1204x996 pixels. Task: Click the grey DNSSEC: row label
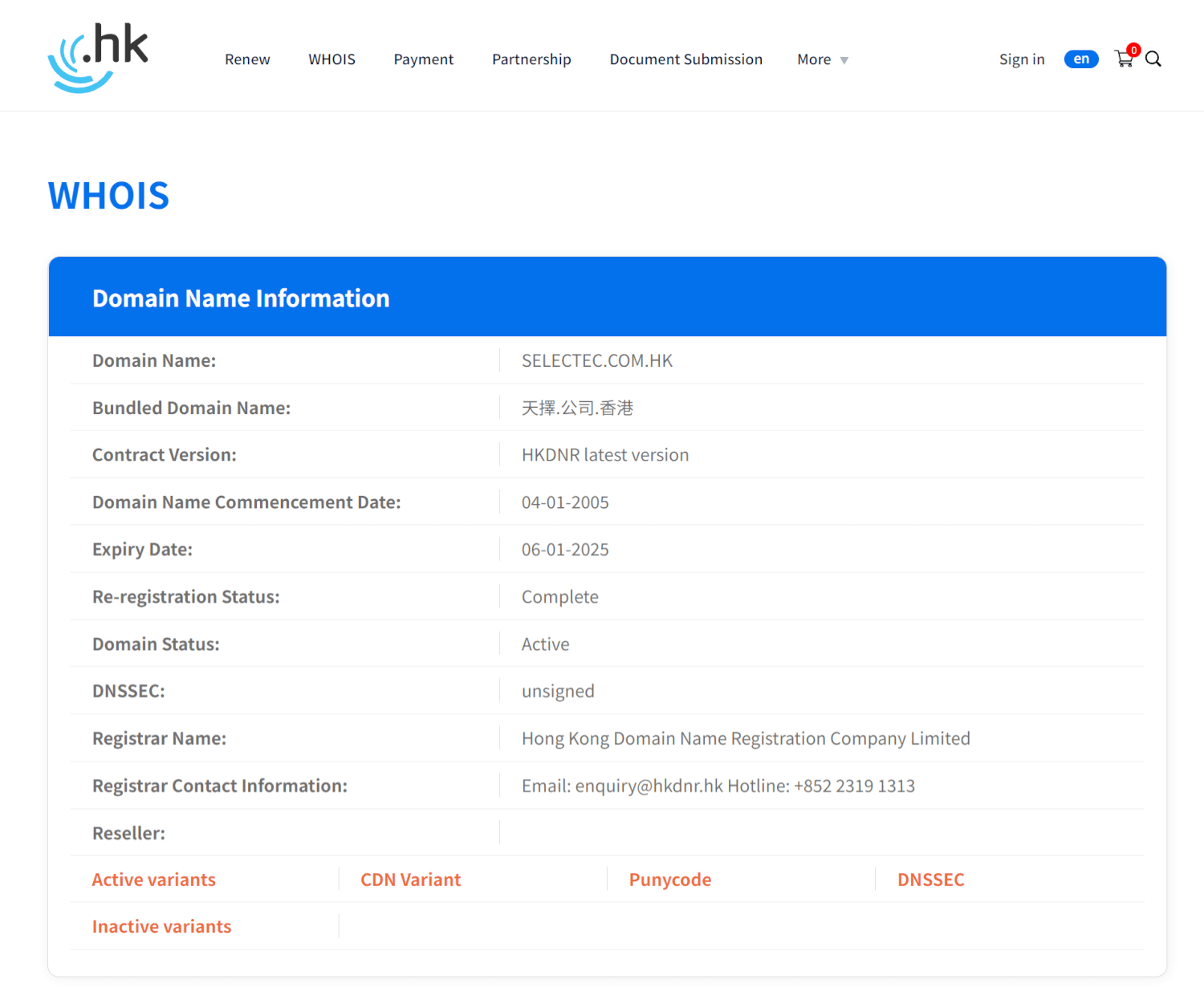click(x=128, y=691)
